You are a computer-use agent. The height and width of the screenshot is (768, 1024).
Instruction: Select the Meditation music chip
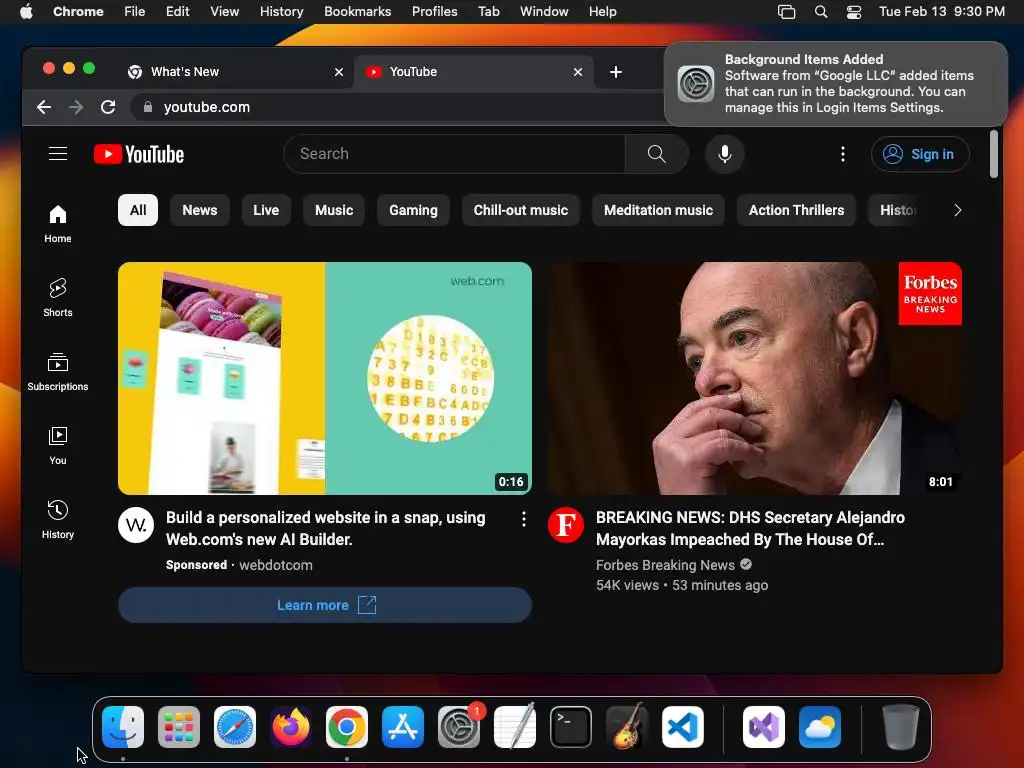click(x=658, y=210)
